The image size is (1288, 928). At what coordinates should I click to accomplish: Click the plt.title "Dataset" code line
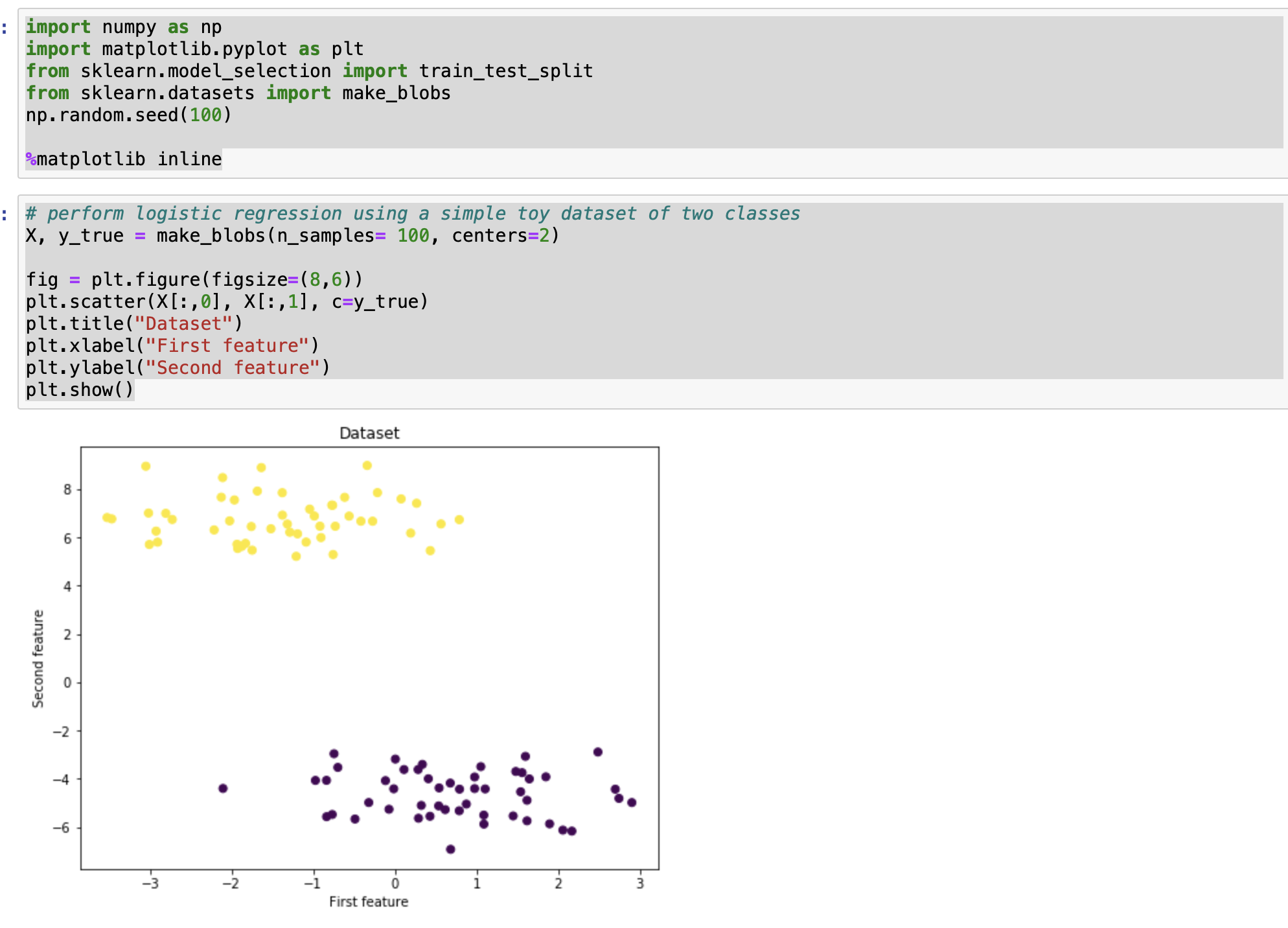click(x=133, y=324)
